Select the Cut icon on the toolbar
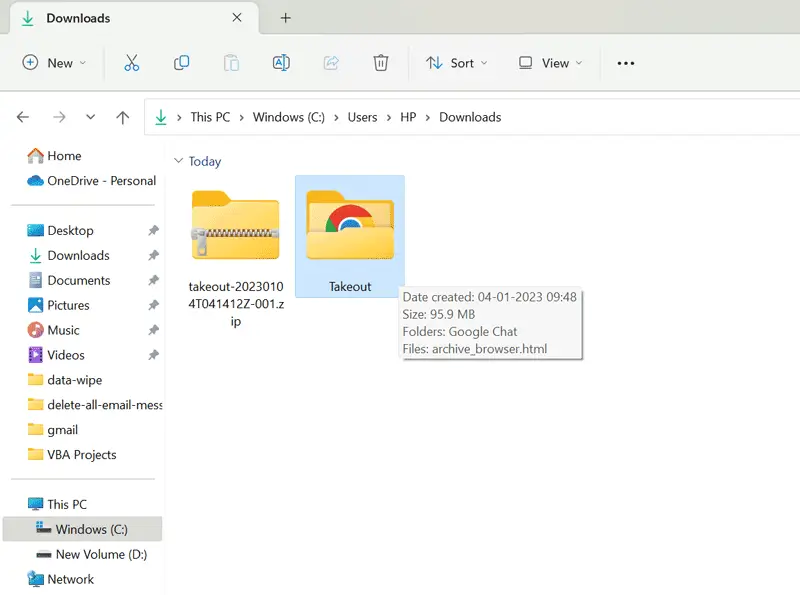800x595 pixels. click(132, 62)
